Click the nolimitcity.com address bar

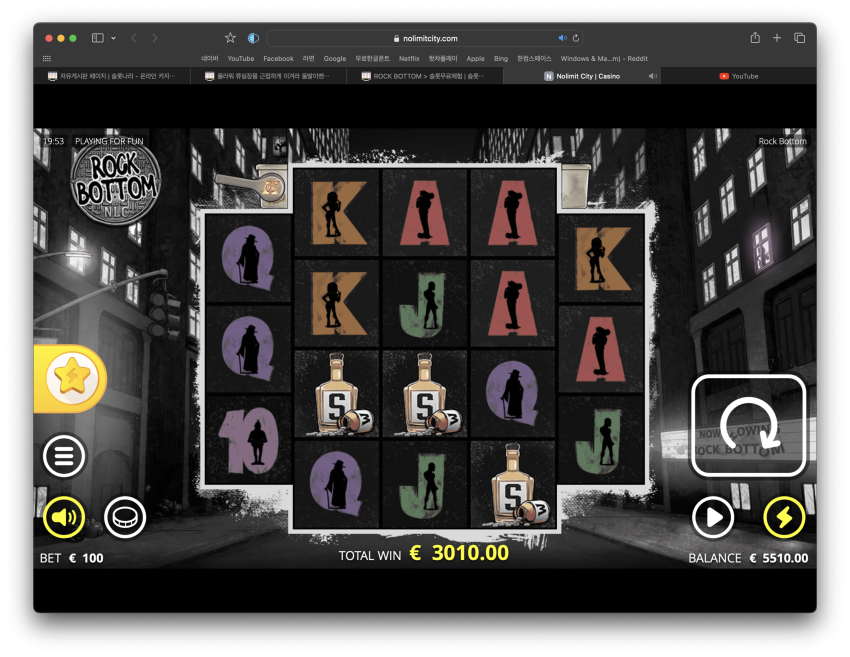425,38
